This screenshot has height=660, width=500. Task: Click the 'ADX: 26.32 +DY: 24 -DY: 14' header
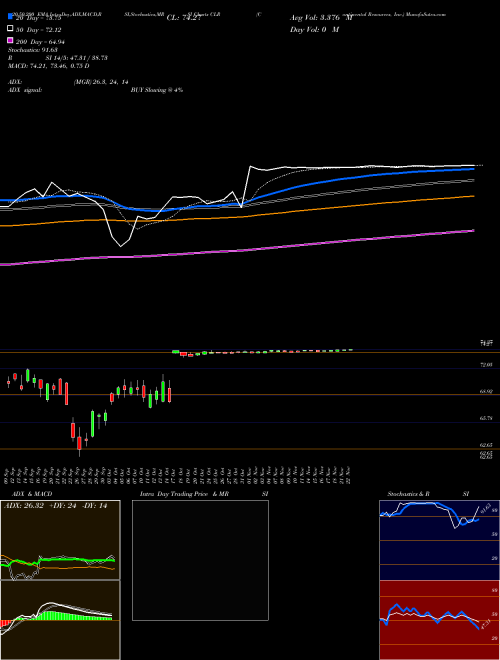pyautogui.click(x=55, y=506)
